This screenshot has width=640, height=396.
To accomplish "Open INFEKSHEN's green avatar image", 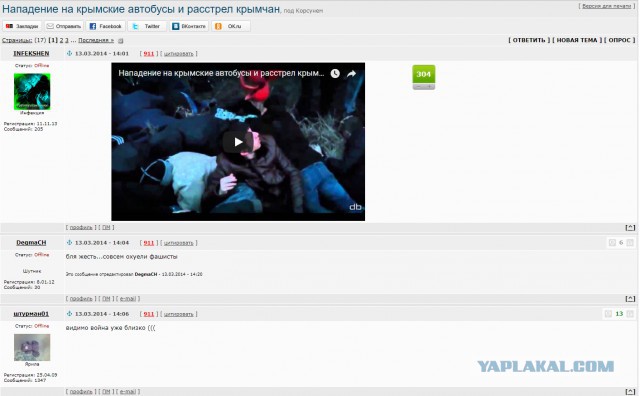I will [x=32, y=91].
